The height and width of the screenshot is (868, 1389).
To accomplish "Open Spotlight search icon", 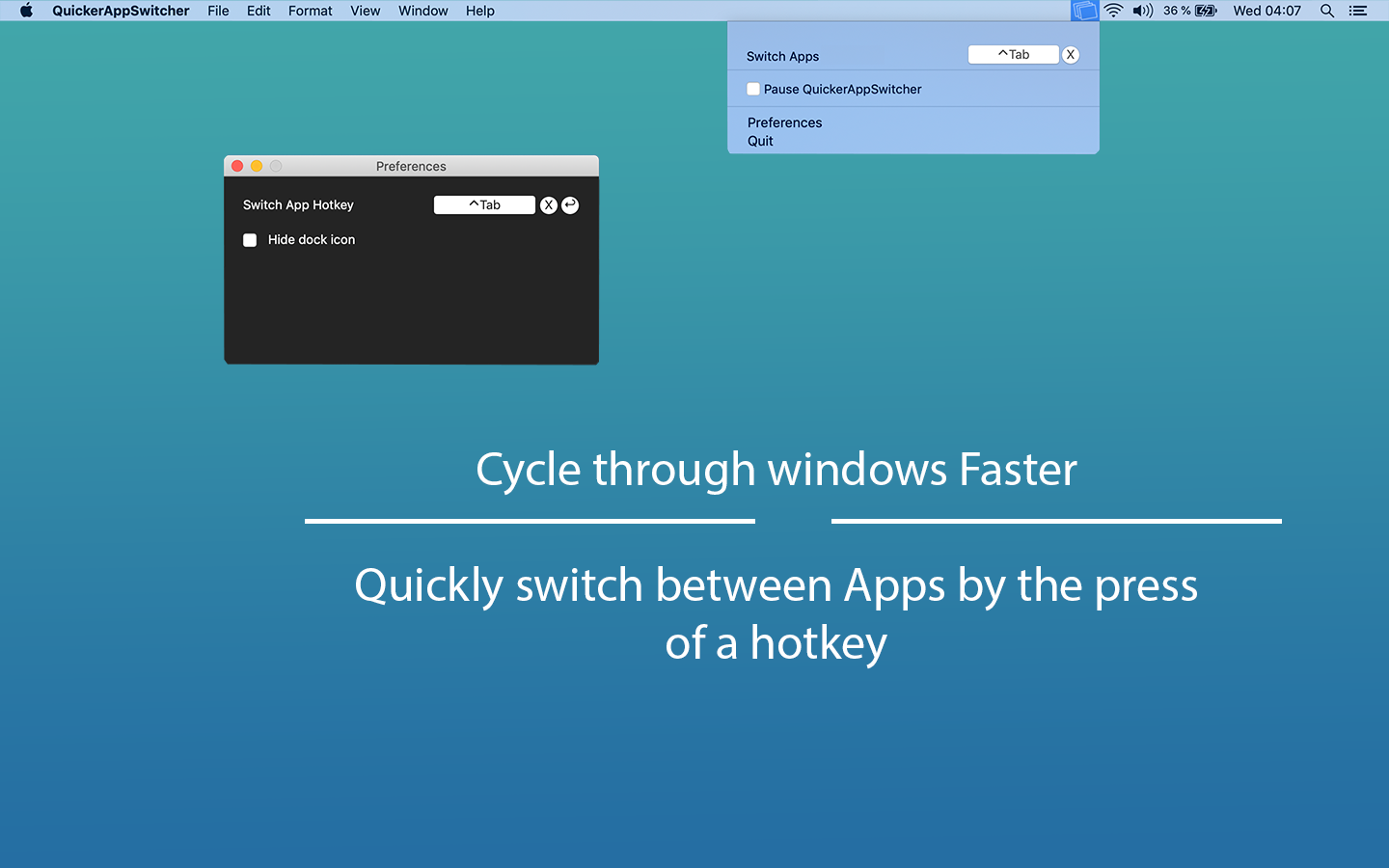I will (x=1327, y=11).
